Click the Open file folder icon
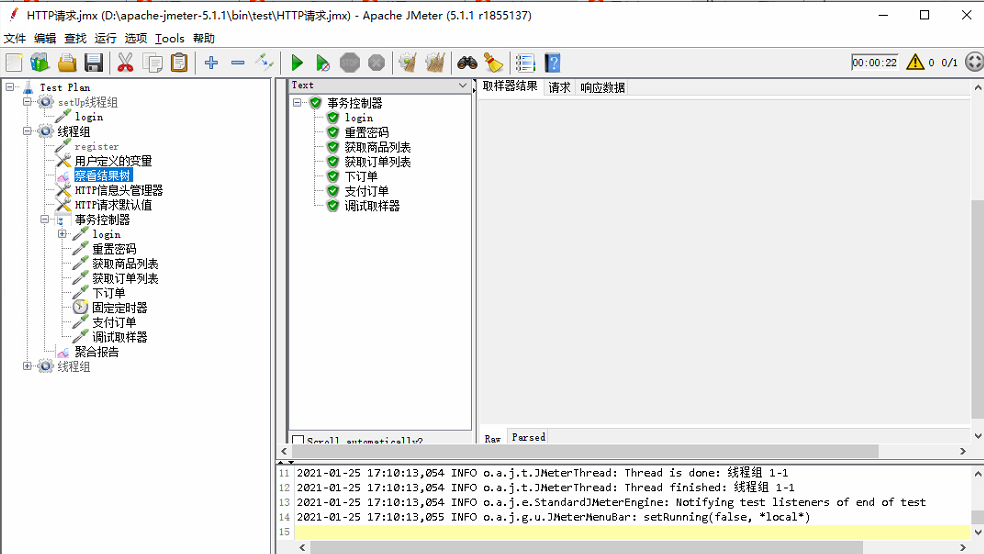The width and height of the screenshot is (984, 554). (67, 63)
